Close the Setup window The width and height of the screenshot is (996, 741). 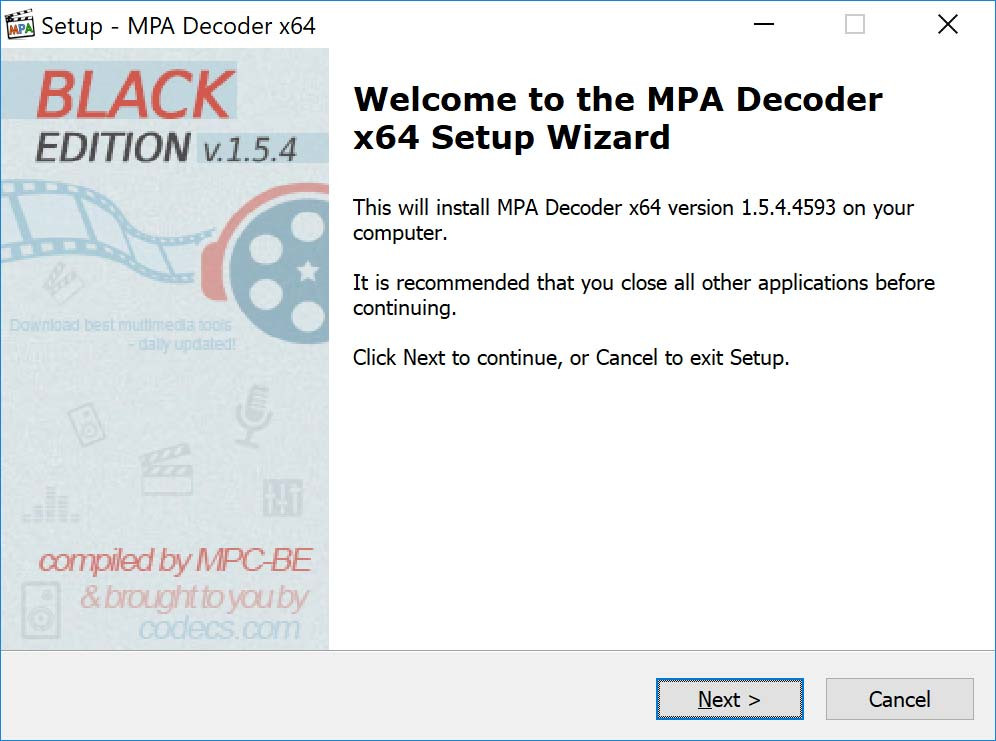[x=947, y=25]
